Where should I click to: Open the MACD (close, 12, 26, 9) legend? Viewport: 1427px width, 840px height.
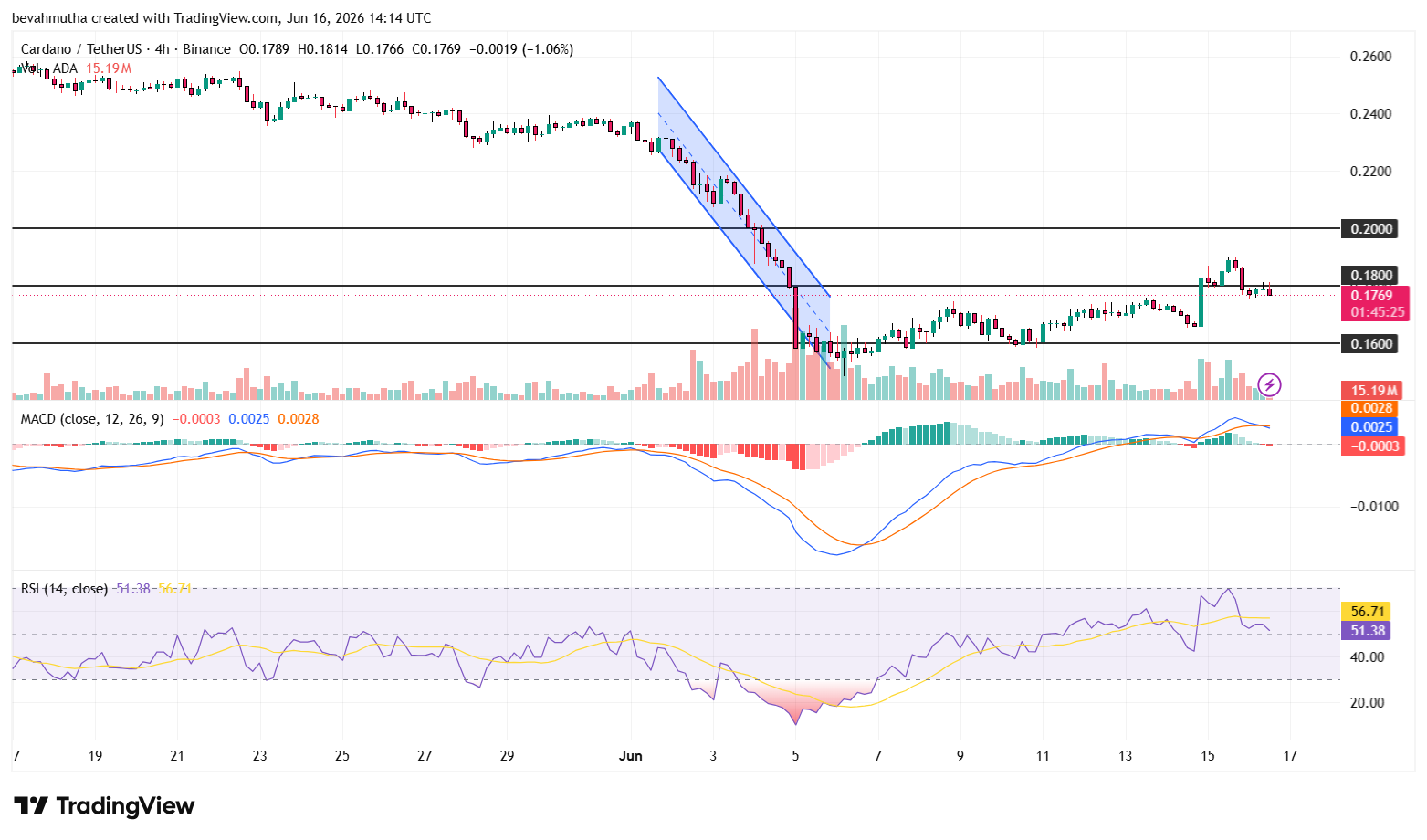coord(93,418)
